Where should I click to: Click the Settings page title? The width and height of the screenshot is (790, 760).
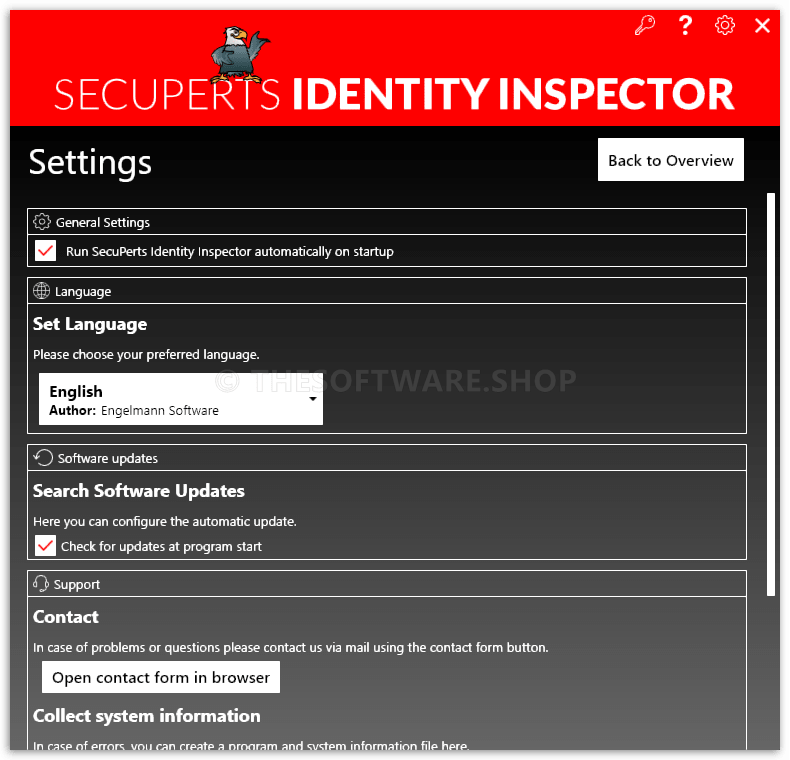pos(90,163)
